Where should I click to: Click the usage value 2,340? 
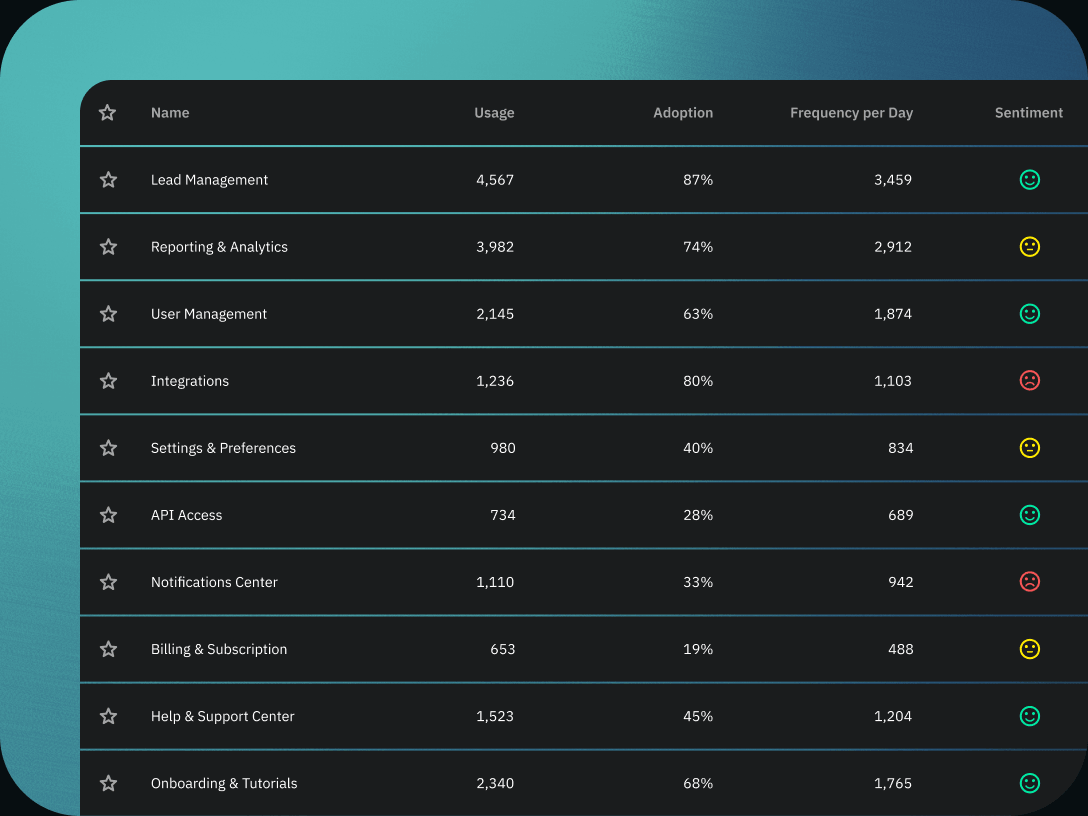point(495,784)
